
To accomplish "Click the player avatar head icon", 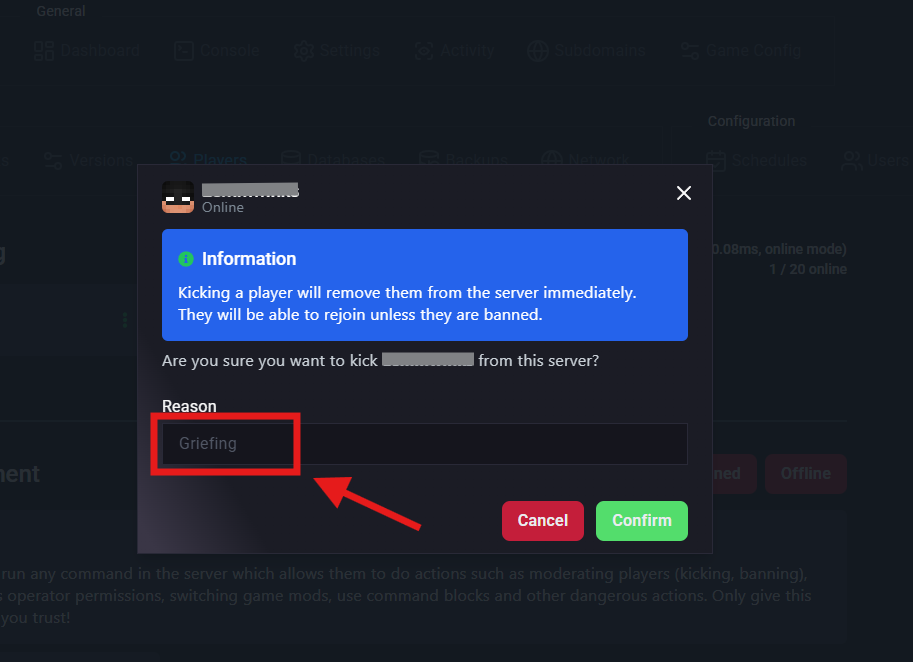I will tap(178, 197).
